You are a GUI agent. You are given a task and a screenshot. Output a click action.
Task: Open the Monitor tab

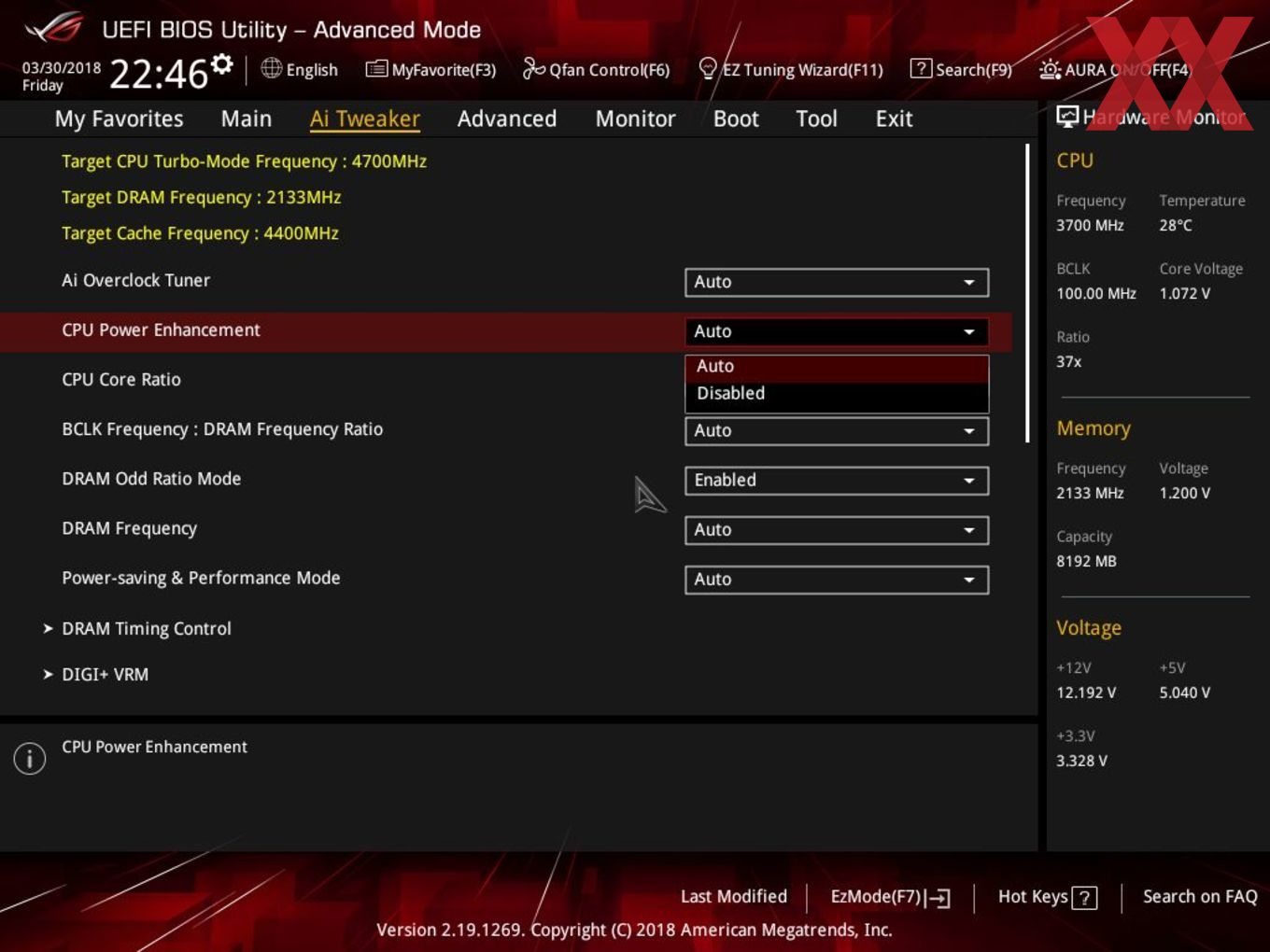[x=636, y=119]
